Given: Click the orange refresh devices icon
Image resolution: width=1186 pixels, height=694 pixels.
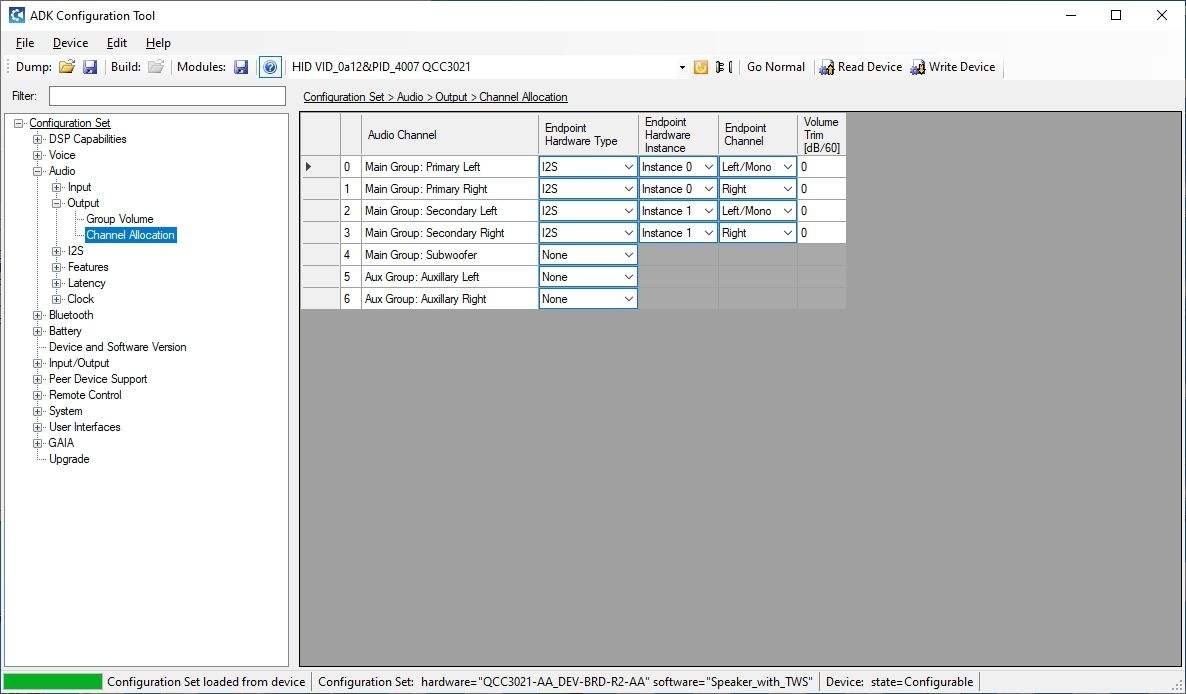Looking at the screenshot, I should pyautogui.click(x=701, y=67).
